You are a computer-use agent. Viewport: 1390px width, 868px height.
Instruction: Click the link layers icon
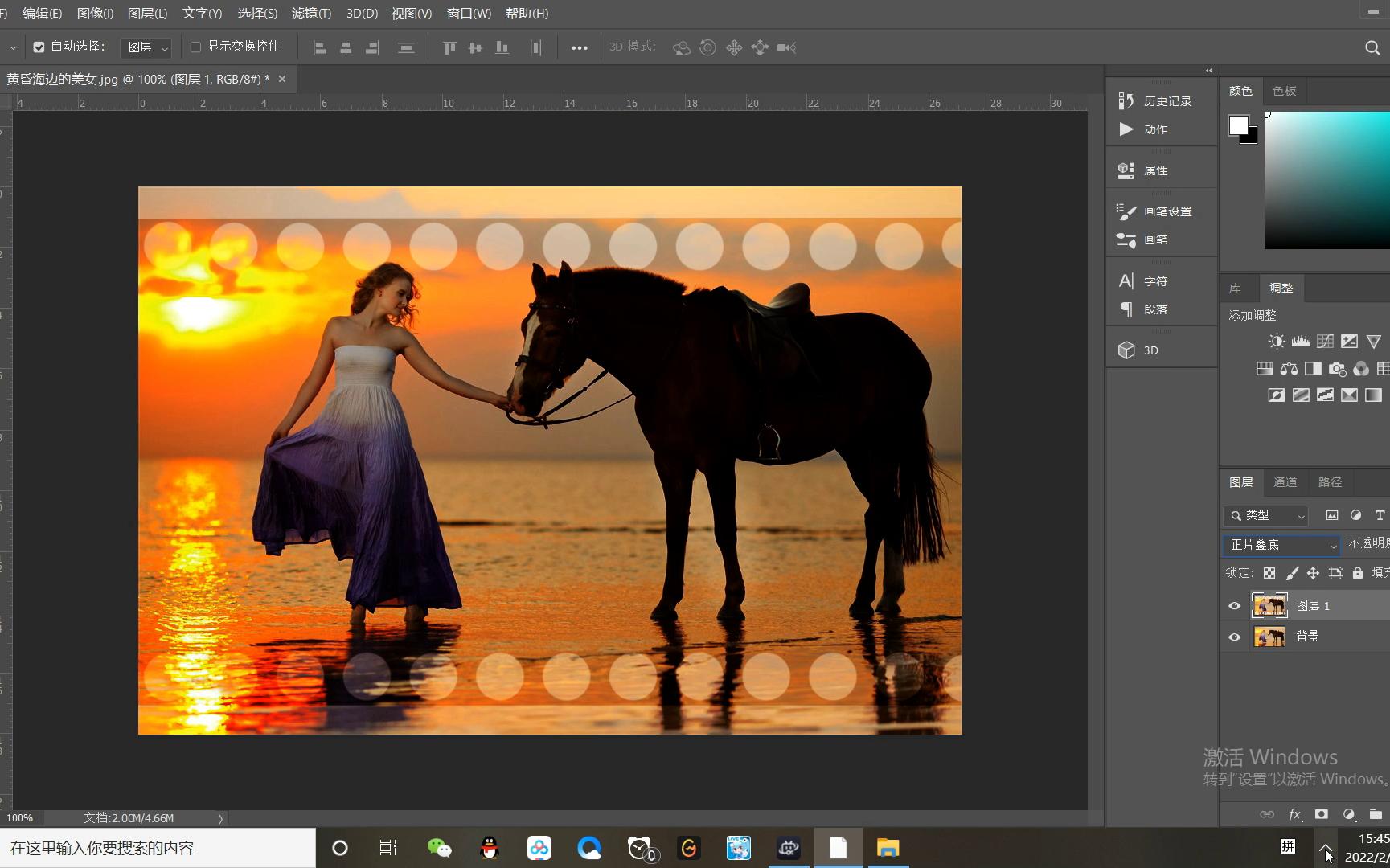[1267, 814]
